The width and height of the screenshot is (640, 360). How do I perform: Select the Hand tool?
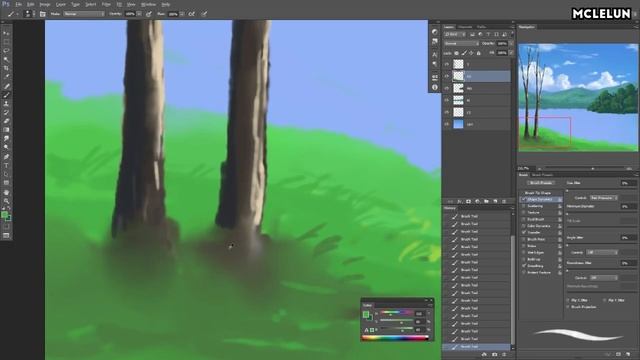coord(6,192)
